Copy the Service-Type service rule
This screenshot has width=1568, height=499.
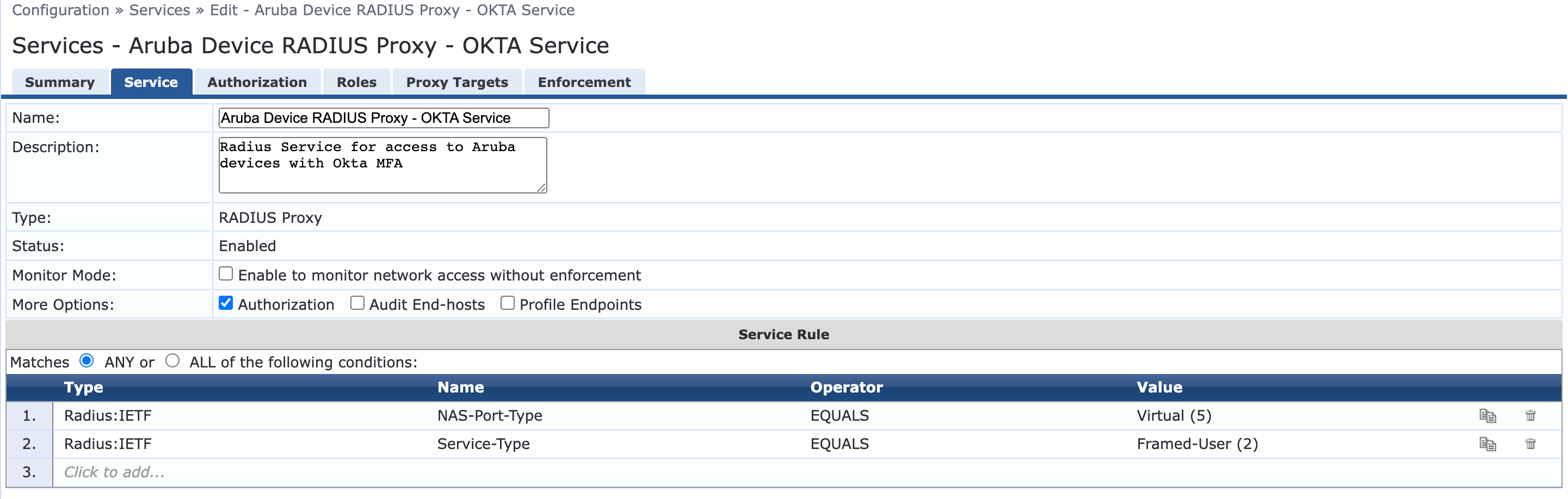point(1487,444)
